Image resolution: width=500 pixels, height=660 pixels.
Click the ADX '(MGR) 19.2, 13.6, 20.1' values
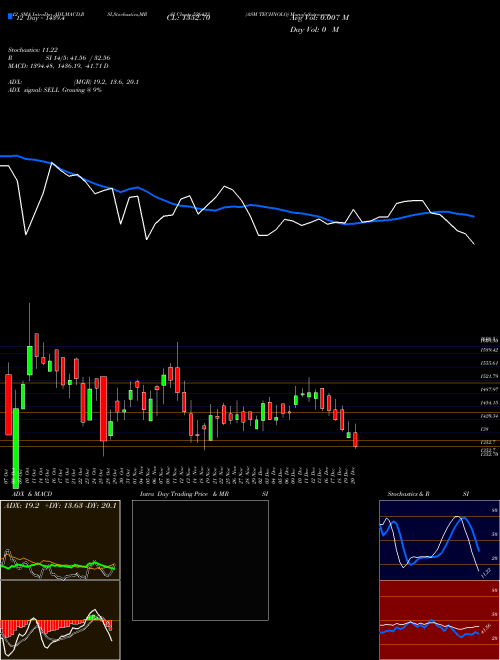coord(106,82)
